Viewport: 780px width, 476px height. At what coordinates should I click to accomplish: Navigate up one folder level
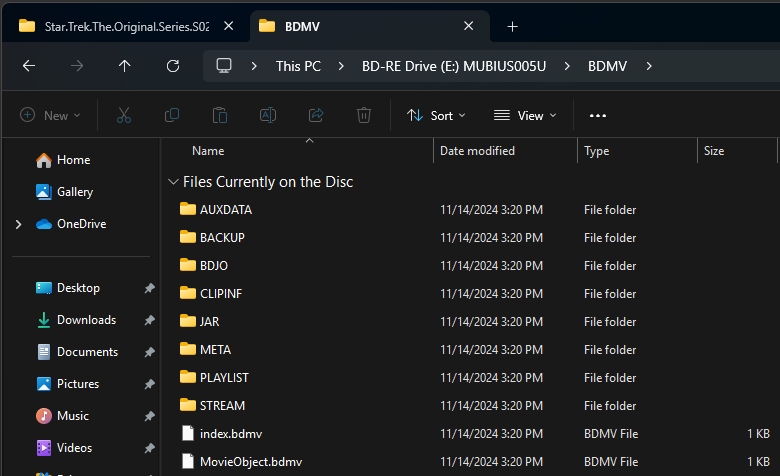coord(124,66)
